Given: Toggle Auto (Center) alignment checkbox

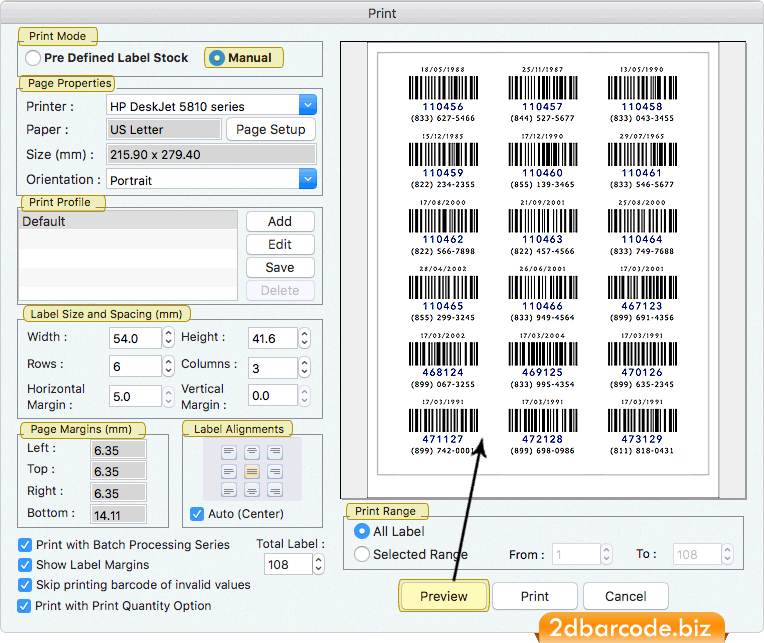Looking at the screenshot, I should pyautogui.click(x=197, y=514).
